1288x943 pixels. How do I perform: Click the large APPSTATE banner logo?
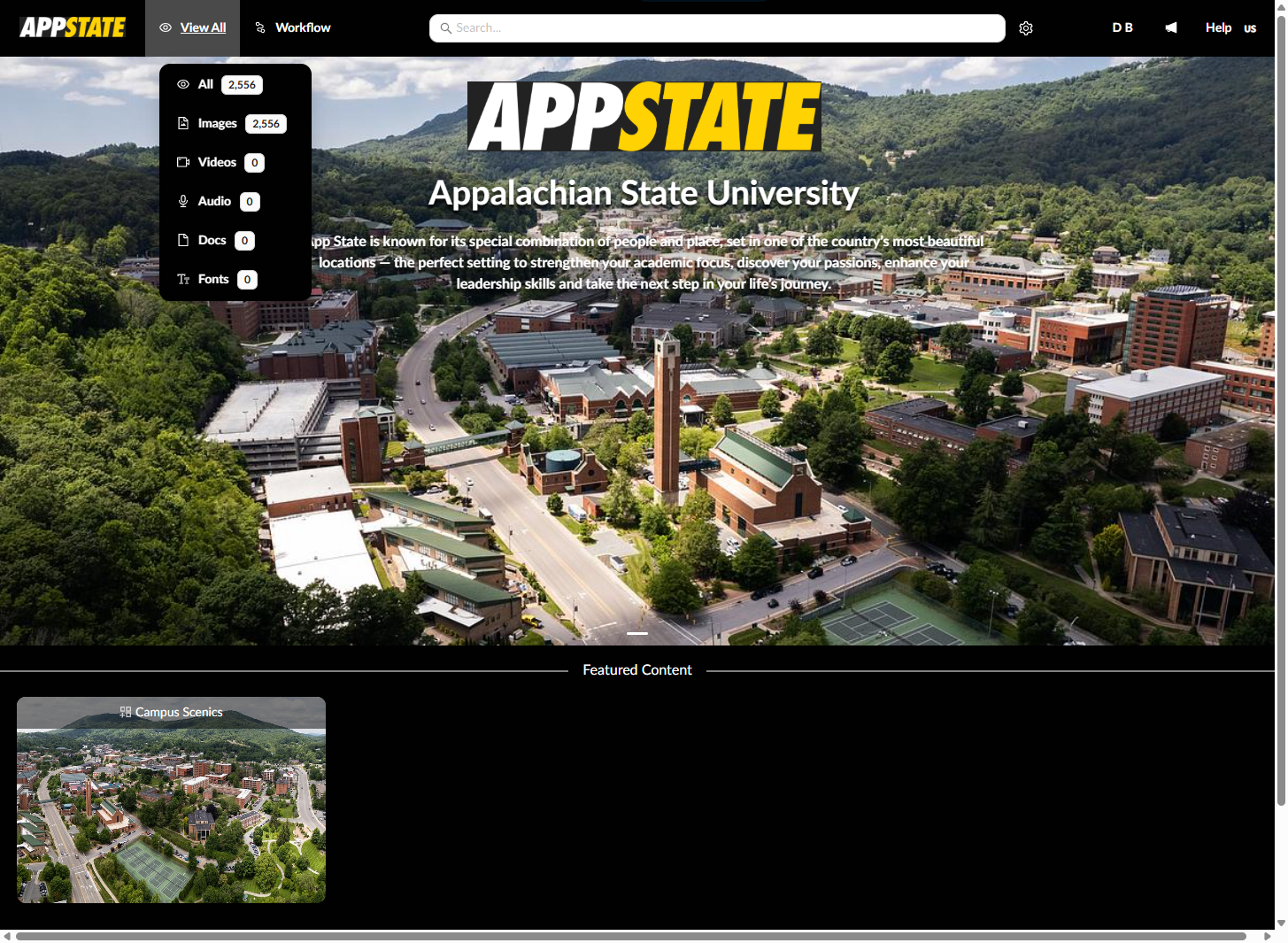tap(644, 116)
